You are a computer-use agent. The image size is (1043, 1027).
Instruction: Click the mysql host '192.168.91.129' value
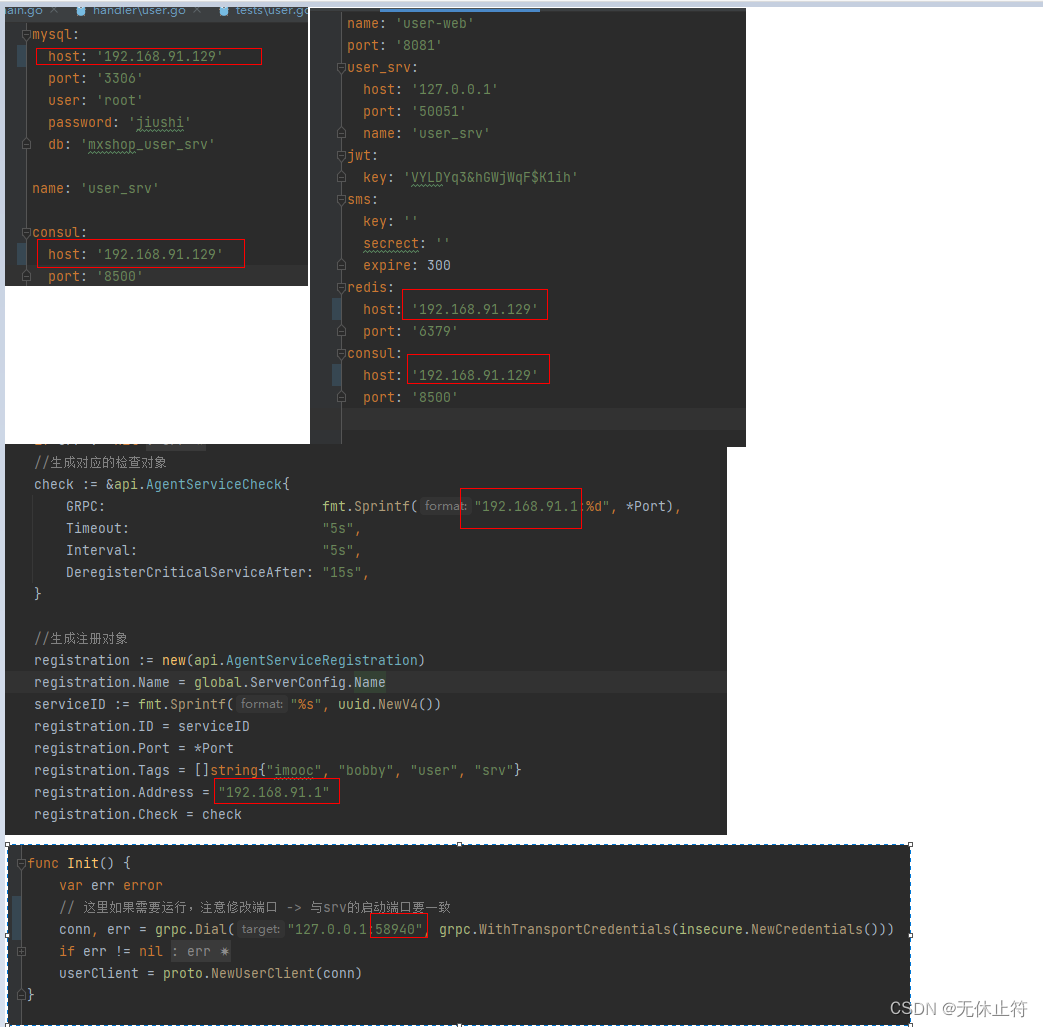(160, 57)
